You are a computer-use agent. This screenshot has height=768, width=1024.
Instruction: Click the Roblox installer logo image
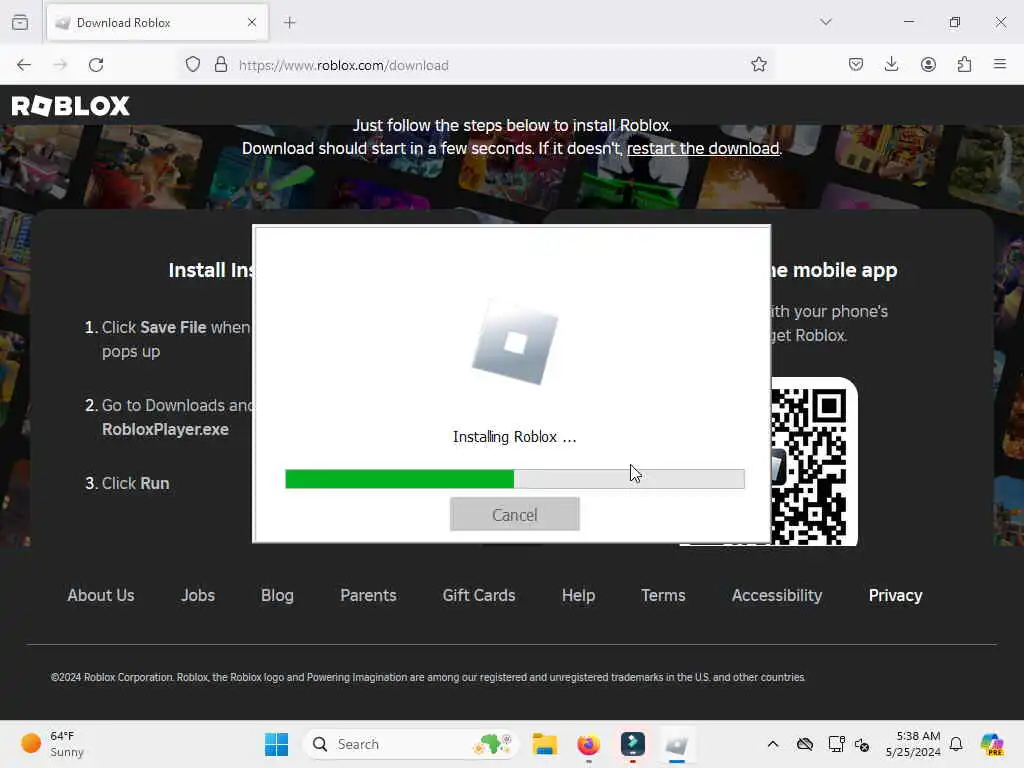click(515, 343)
